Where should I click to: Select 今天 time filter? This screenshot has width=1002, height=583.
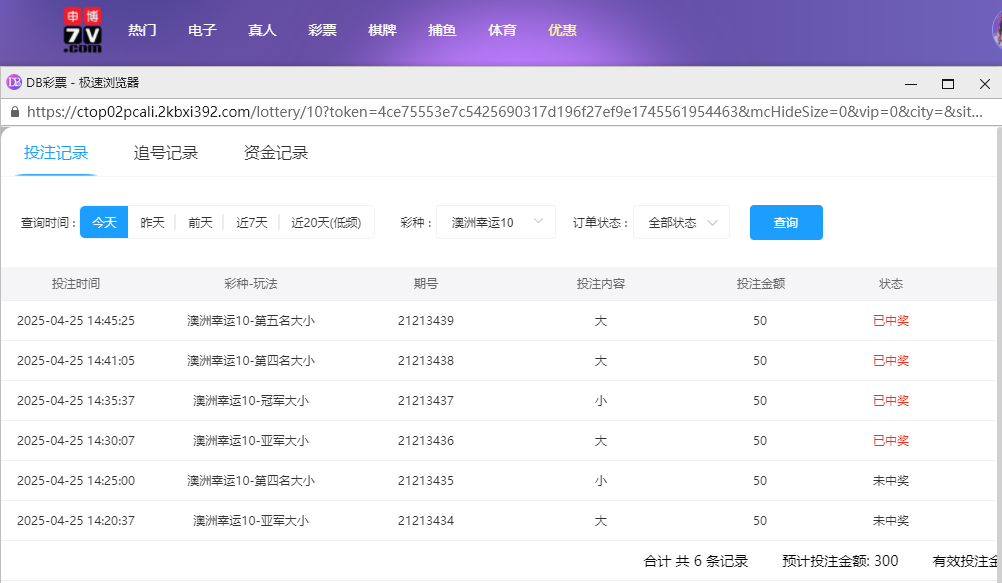pos(104,222)
